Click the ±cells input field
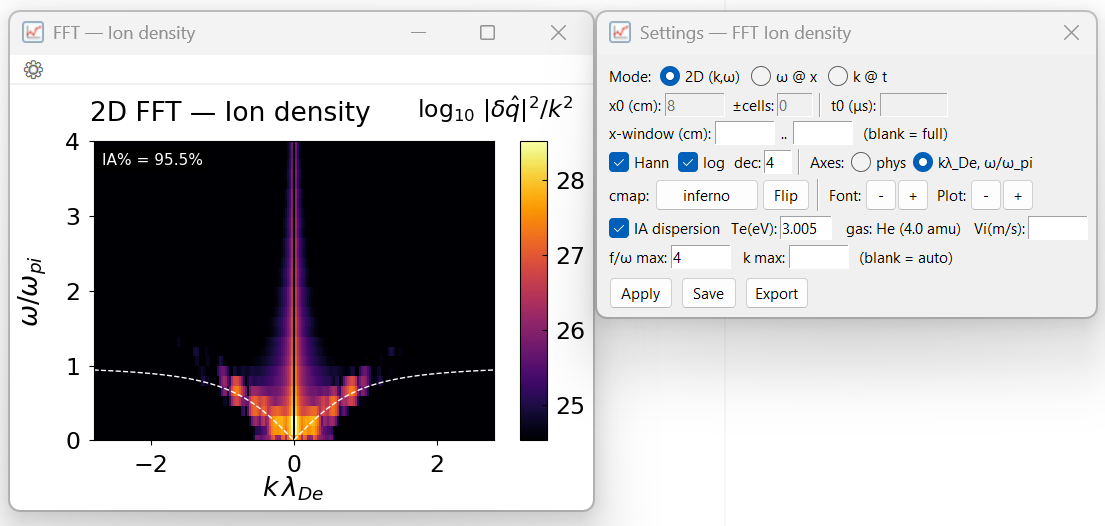 pyautogui.click(x=794, y=105)
